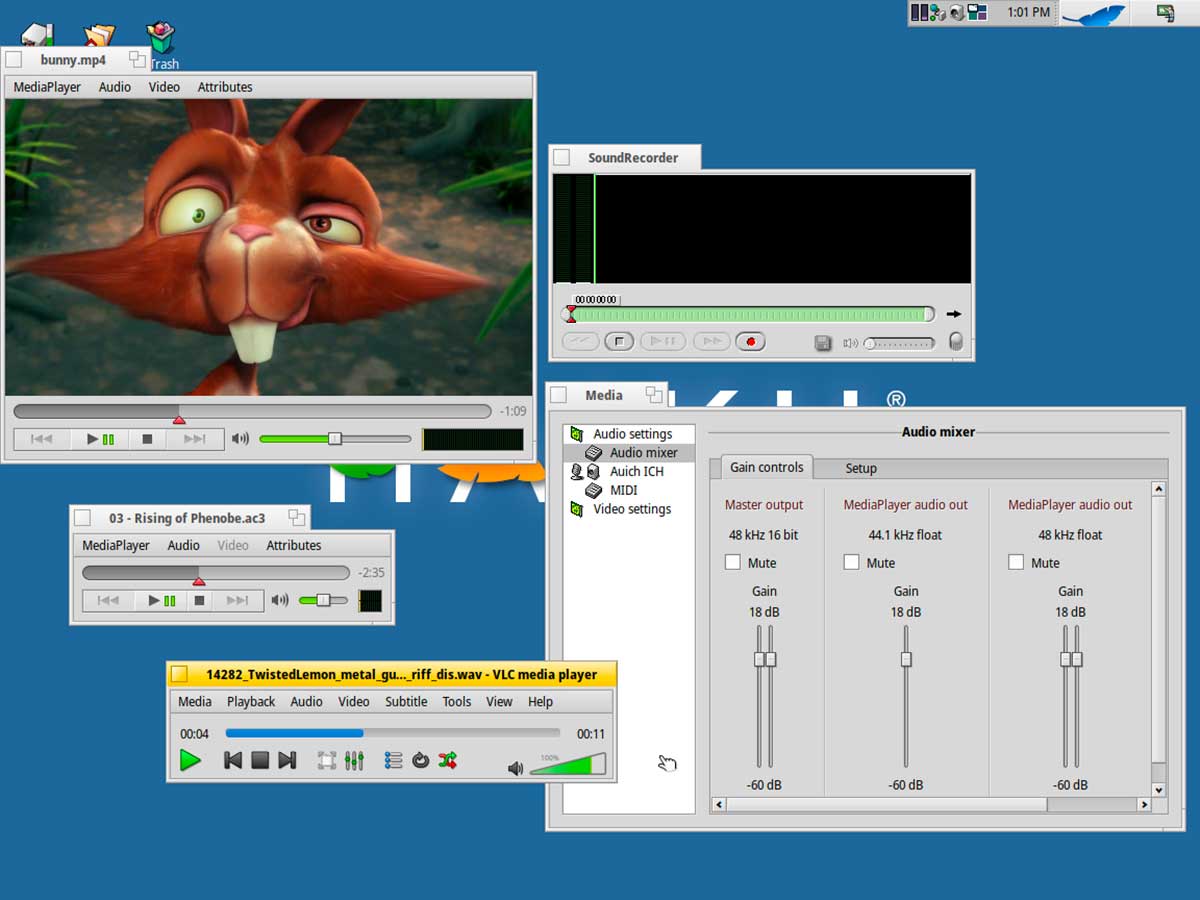Click SoundRecorder save disk icon

coord(823,343)
